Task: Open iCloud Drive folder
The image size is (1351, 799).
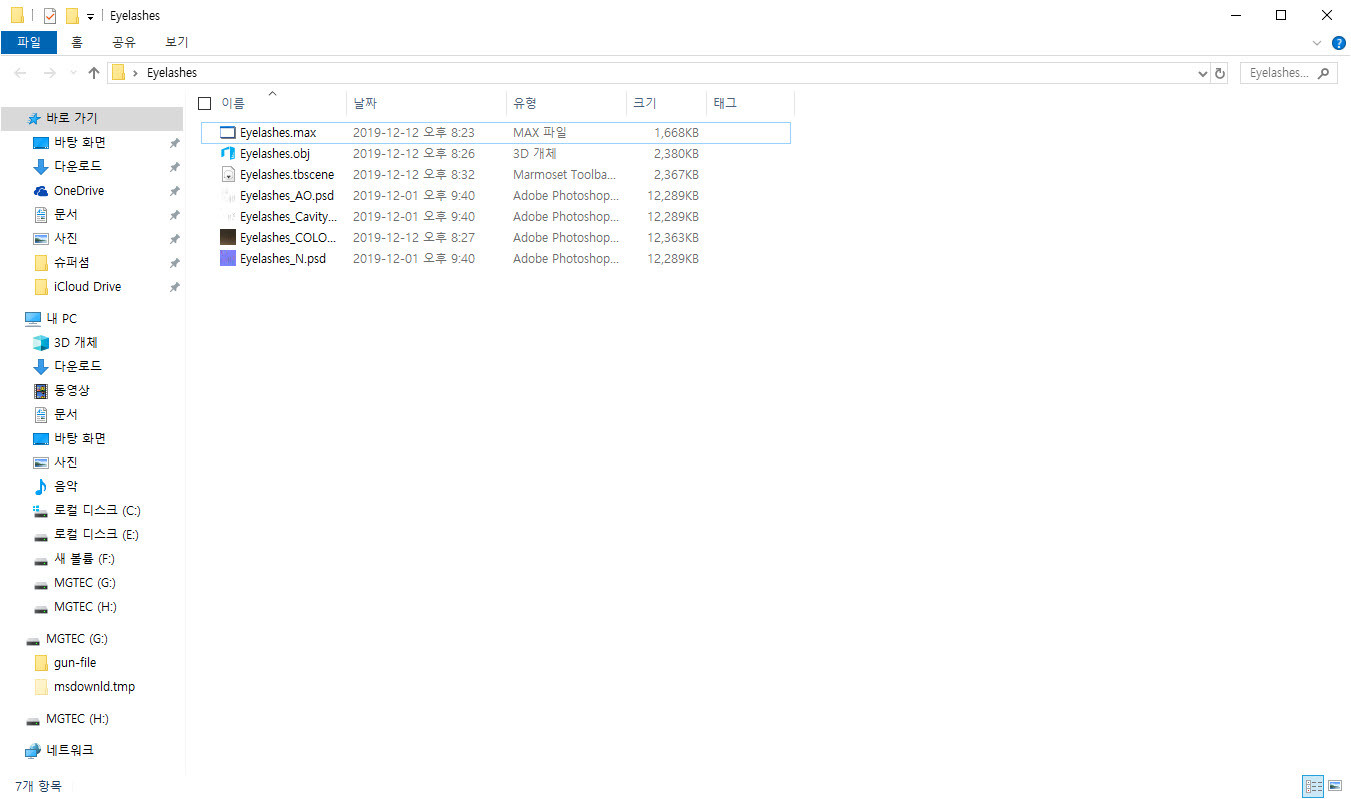Action: pyautogui.click(x=87, y=286)
